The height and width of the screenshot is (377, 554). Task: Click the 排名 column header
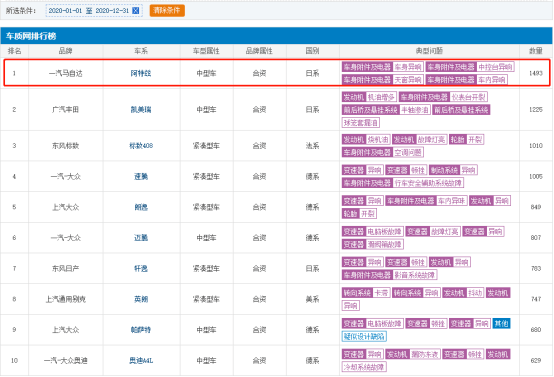14,51
